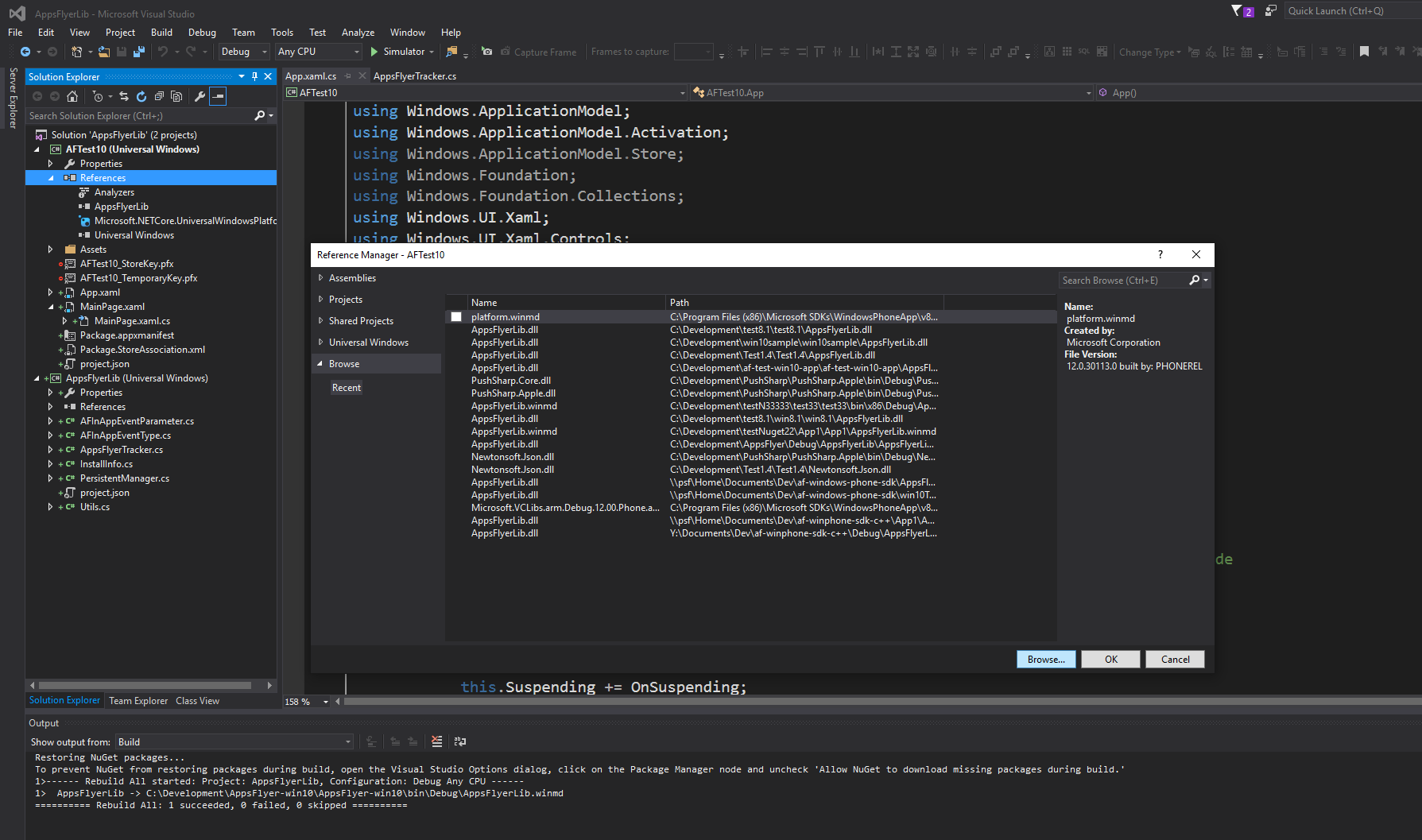Click the Clear All icon in Output toolbar
This screenshot has height=840, width=1422.
[x=436, y=741]
